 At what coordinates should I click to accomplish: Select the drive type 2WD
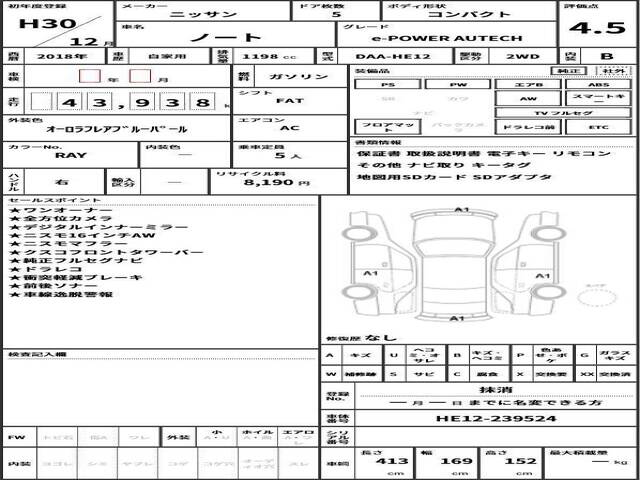click(x=523, y=57)
